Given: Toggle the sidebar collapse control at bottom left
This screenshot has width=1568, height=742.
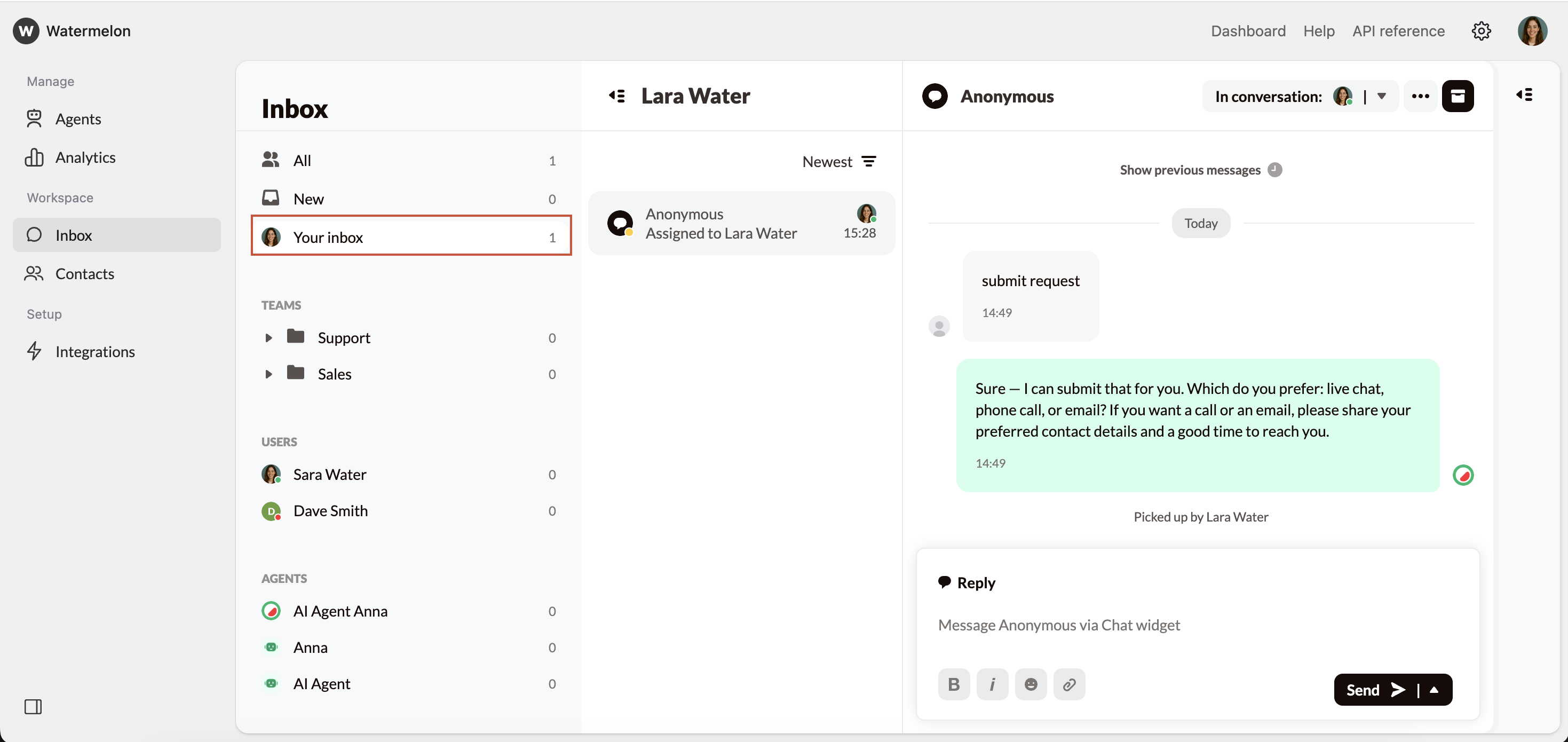Looking at the screenshot, I should tap(34, 707).
